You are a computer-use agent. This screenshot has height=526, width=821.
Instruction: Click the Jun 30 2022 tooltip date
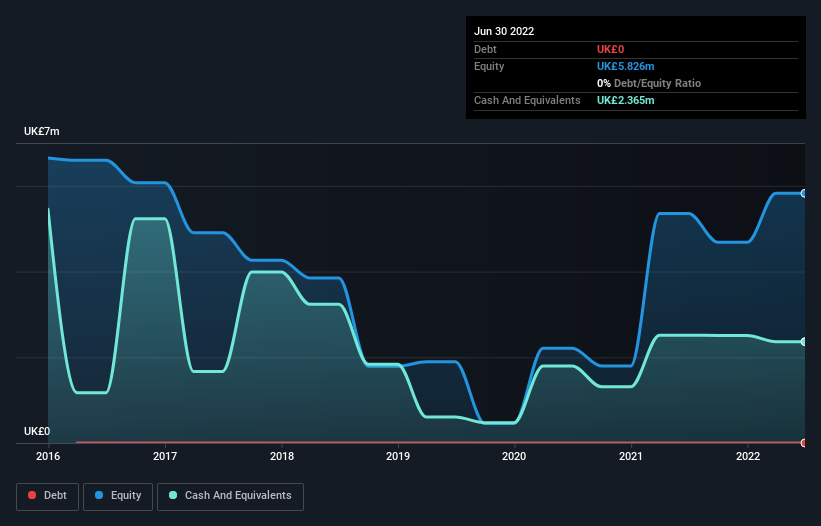tap(504, 31)
